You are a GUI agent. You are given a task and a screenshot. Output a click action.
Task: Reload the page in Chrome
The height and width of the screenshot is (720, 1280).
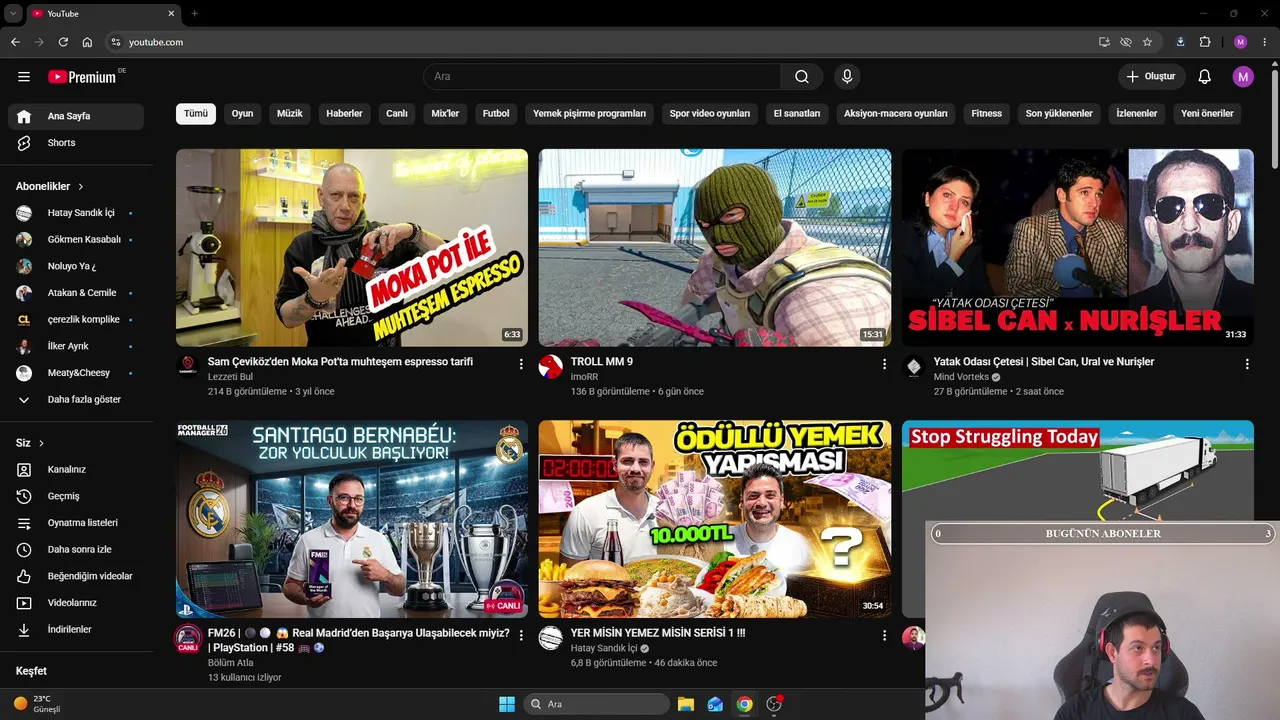[x=63, y=42]
